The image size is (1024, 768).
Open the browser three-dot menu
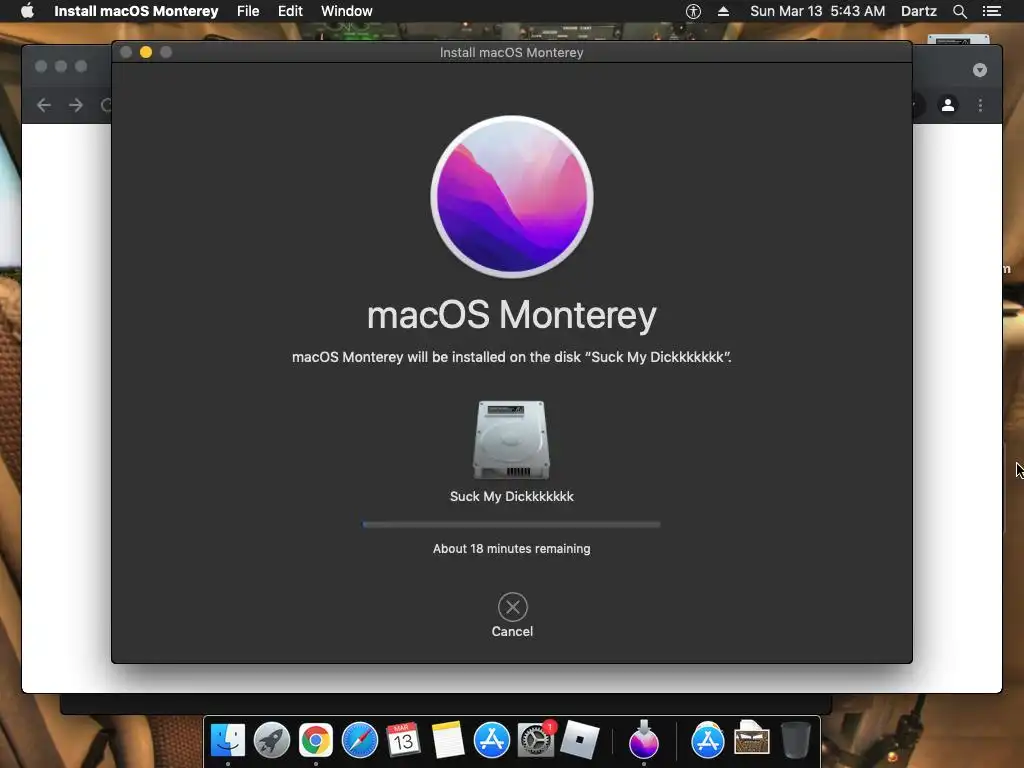click(980, 105)
